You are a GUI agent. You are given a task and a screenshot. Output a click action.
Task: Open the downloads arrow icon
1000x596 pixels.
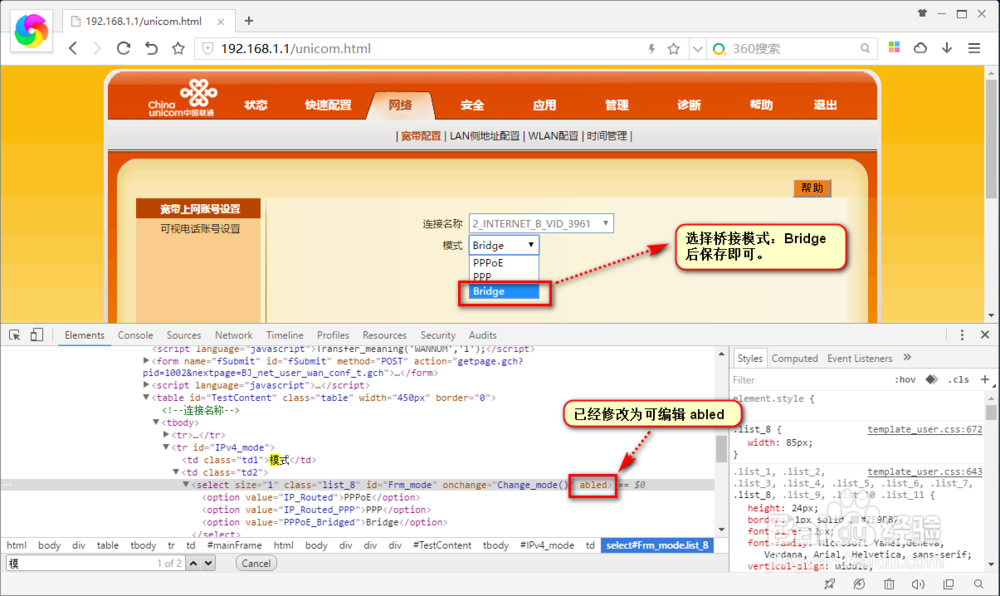947,48
